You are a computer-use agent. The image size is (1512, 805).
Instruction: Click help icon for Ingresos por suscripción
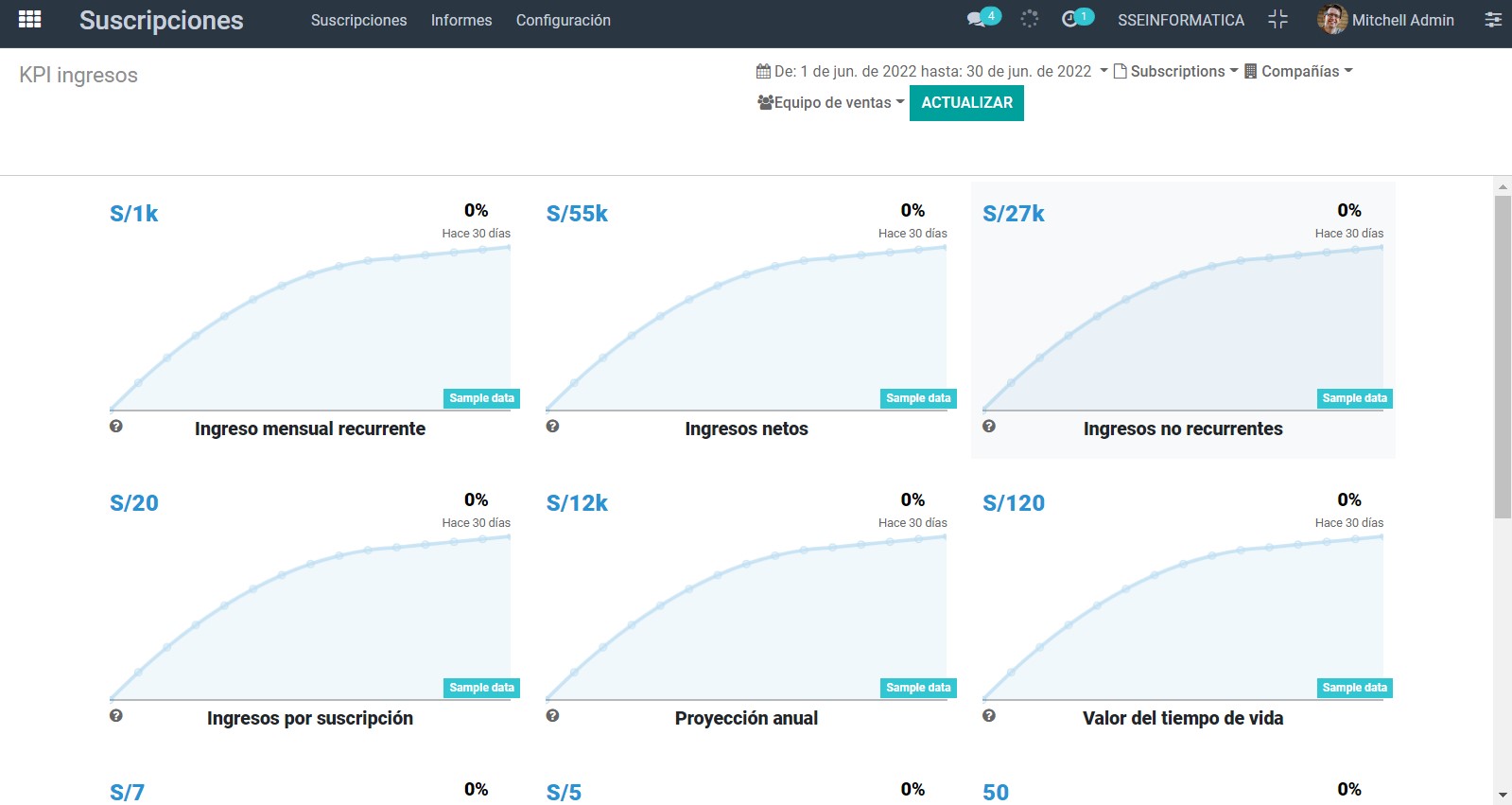click(x=116, y=716)
